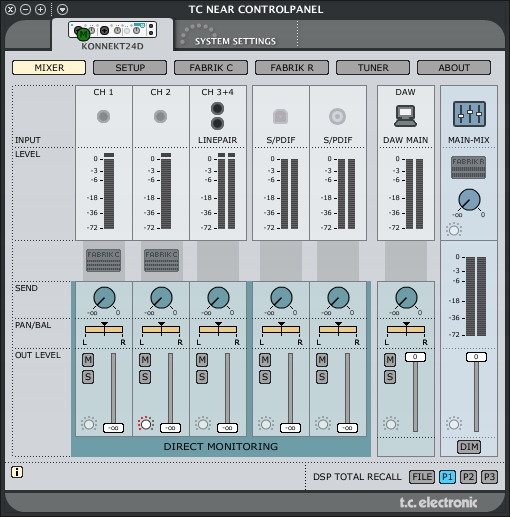Click the DAW channel indicator ring
This screenshot has height=517, width=510.
click(391, 424)
